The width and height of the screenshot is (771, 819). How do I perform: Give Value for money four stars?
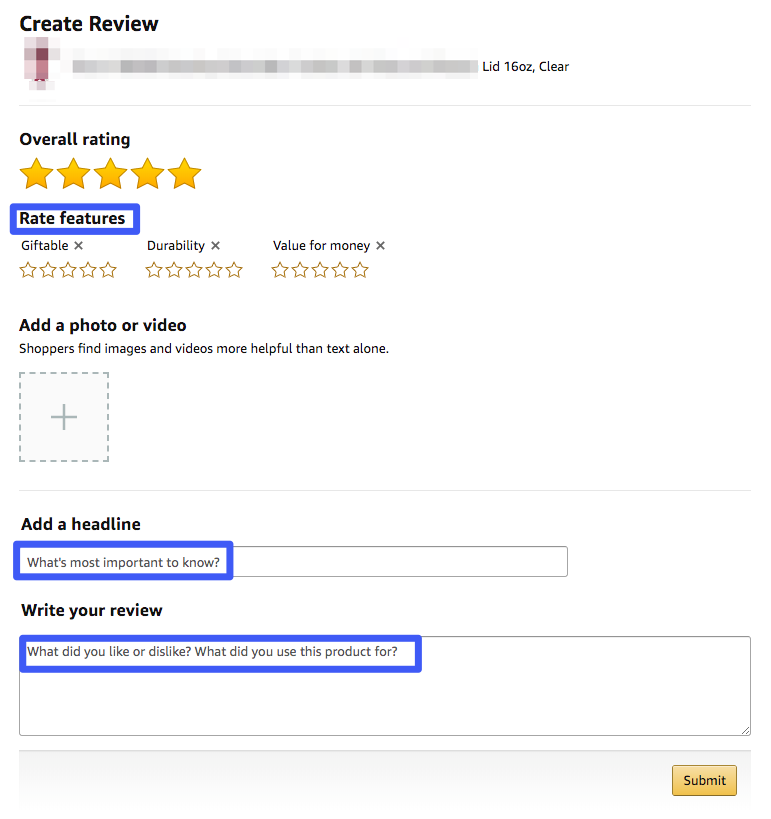click(x=340, y=270)
